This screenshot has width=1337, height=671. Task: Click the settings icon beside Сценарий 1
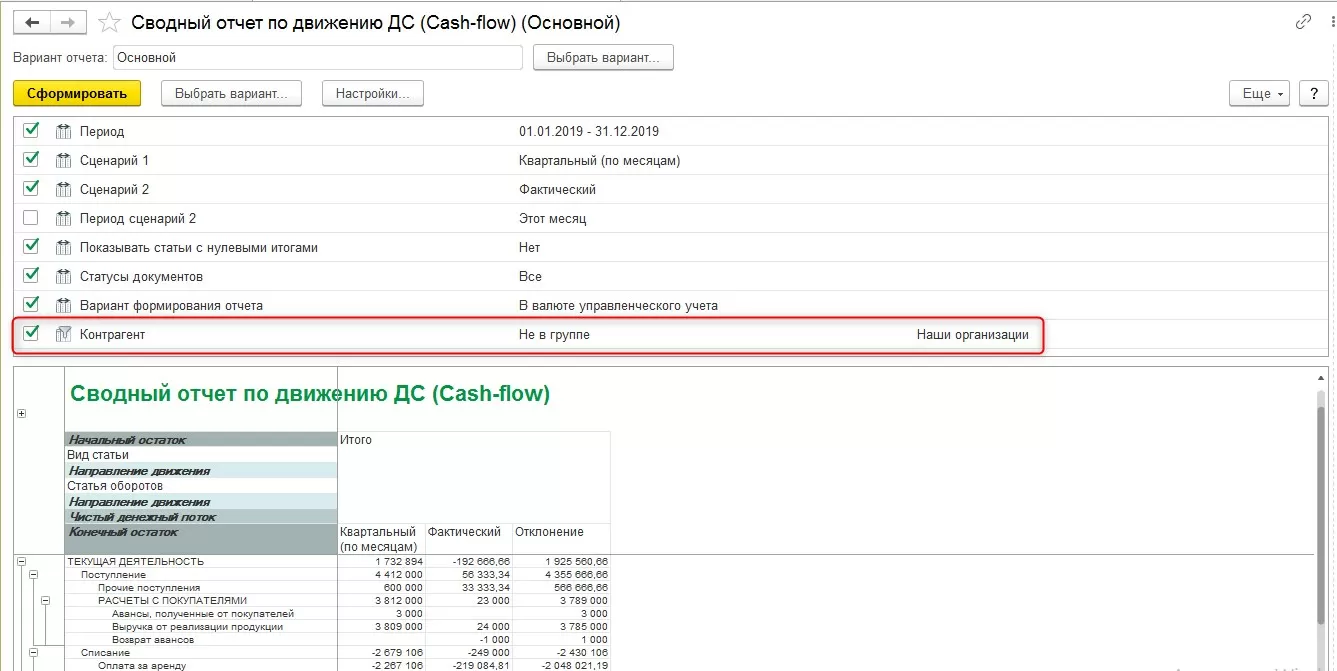pos(64,160)
